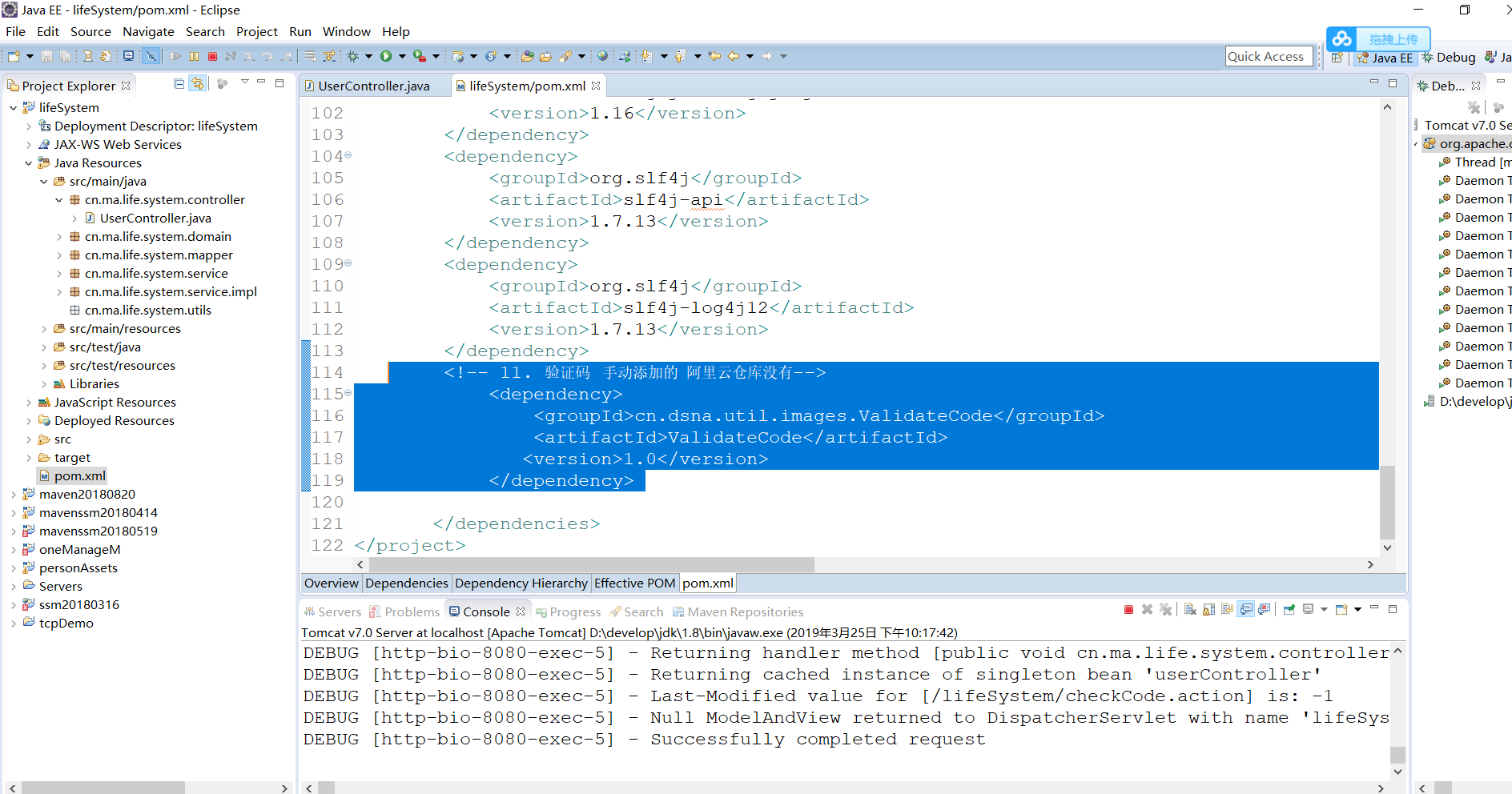Click the blue cloud upload widget
This screenshot has width=1512, height=794.
click(x=1378, y=38)
